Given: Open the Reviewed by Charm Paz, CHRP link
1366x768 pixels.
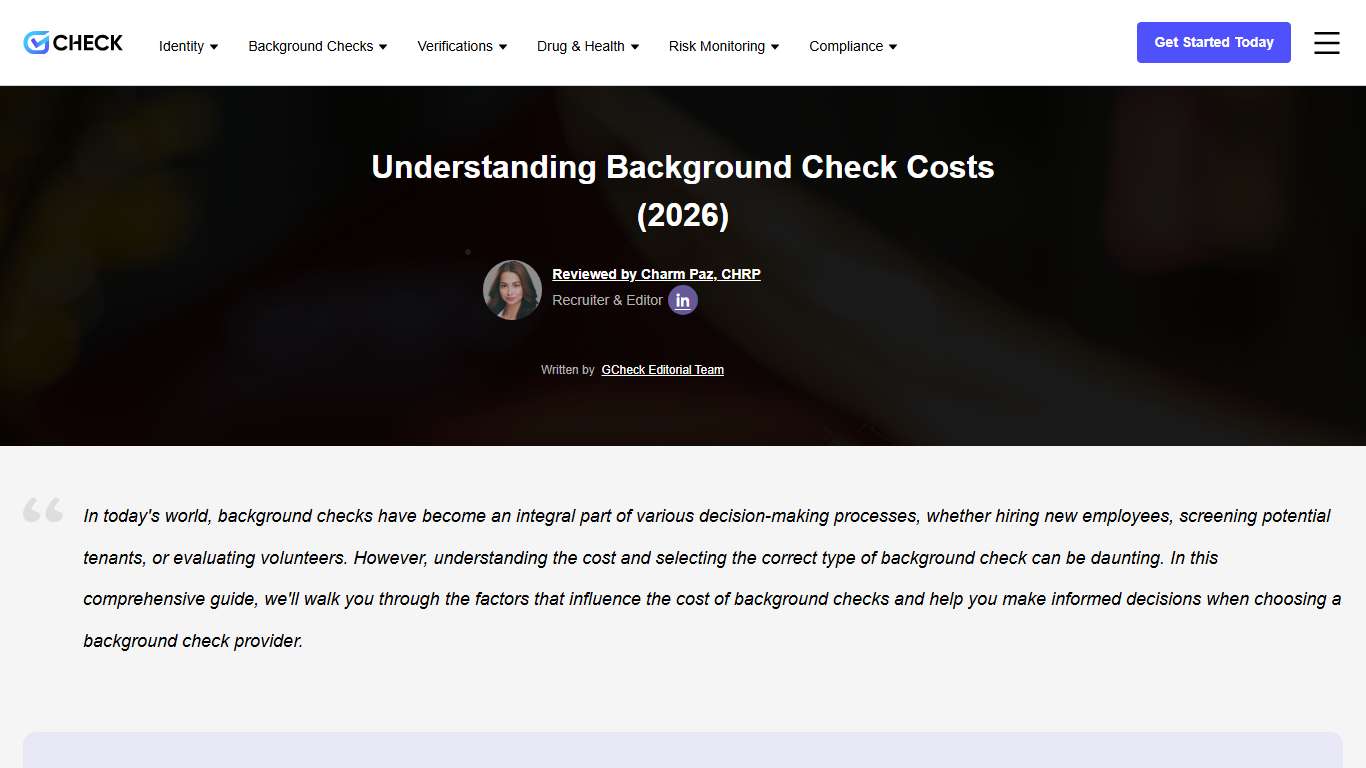Looking at the screenshot, I should click(x=656, y=274).
